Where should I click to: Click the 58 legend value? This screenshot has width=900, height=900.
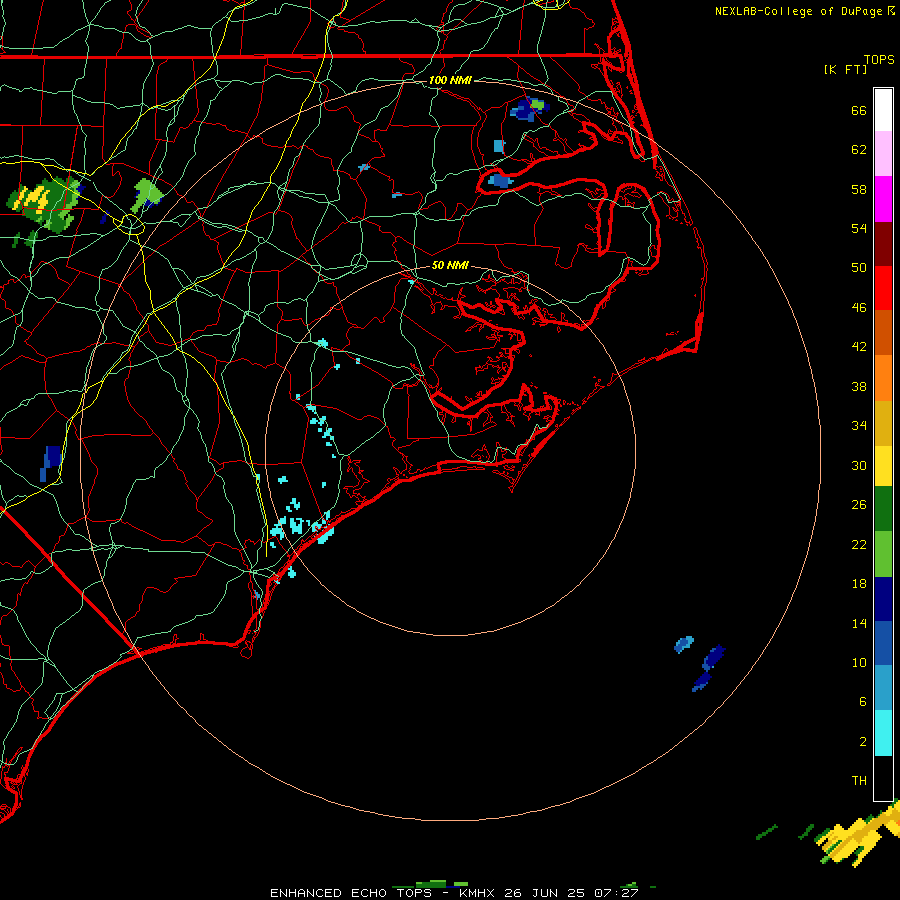pos(859,189)
